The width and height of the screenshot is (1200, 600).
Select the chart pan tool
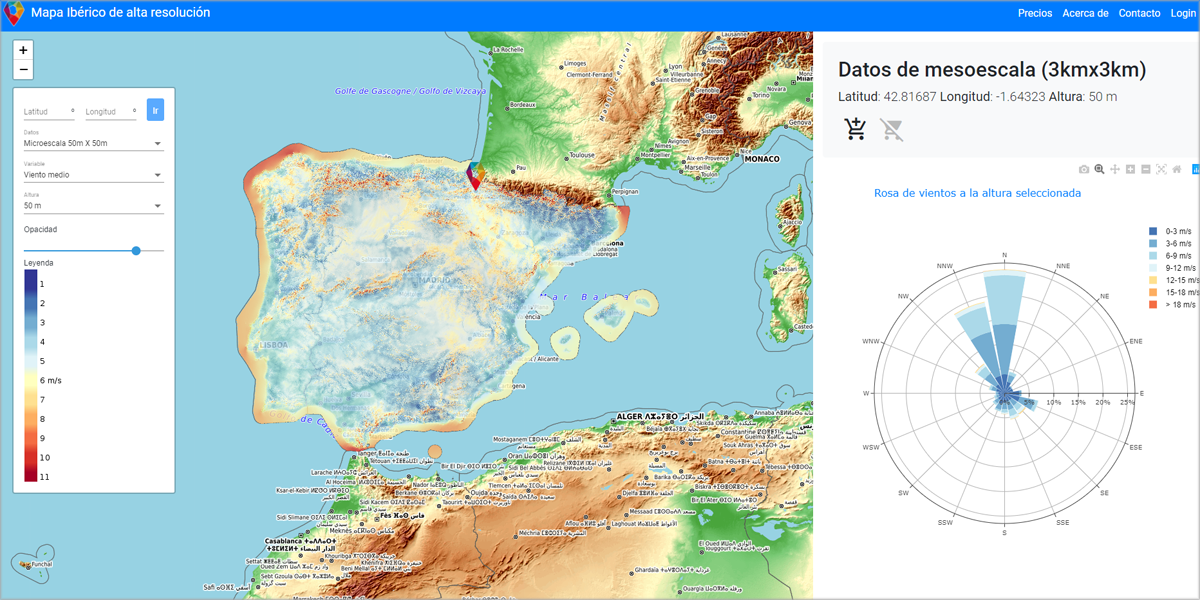[x=1115, y=170]
